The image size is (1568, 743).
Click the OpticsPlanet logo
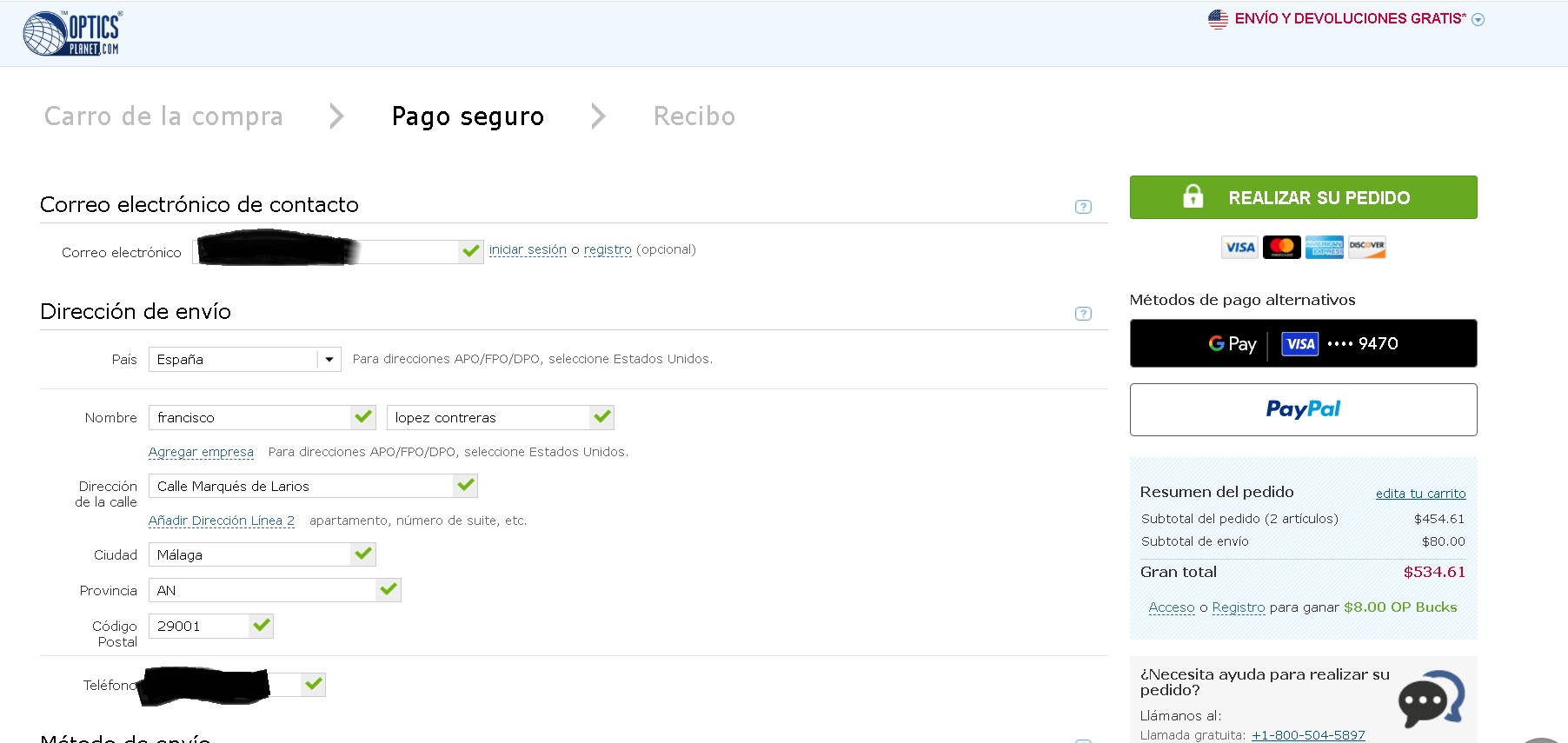click(x=72, y=34)
